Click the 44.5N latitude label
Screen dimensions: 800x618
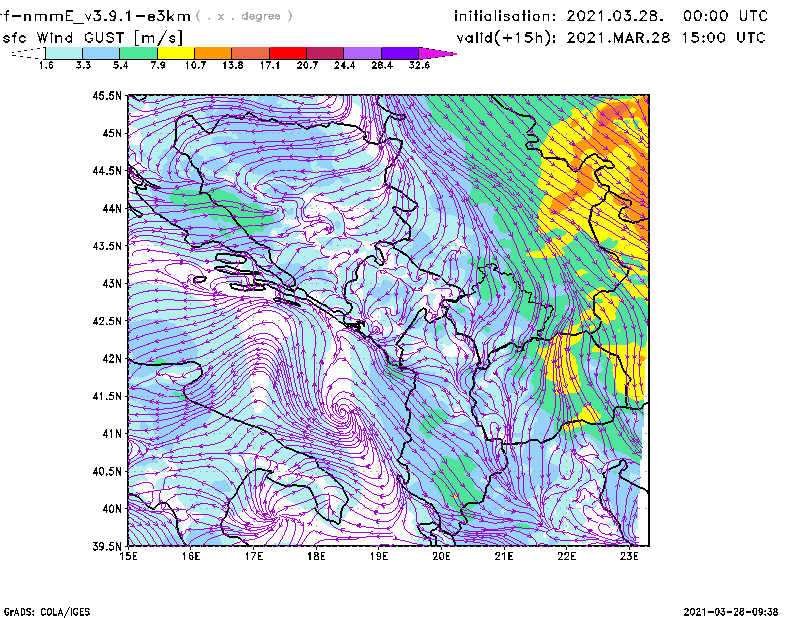tap(107, 170)
